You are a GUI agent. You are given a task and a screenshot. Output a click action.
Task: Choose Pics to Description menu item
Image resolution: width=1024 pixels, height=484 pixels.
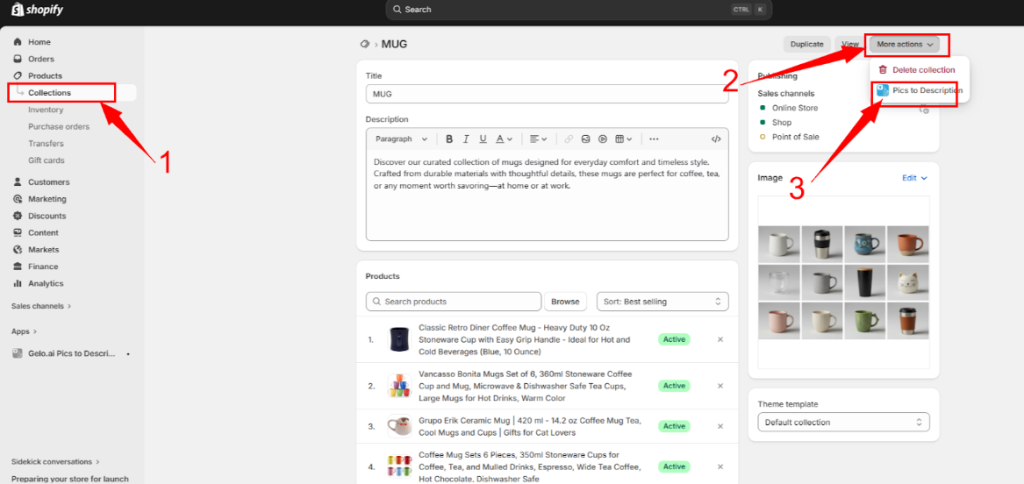919,90
